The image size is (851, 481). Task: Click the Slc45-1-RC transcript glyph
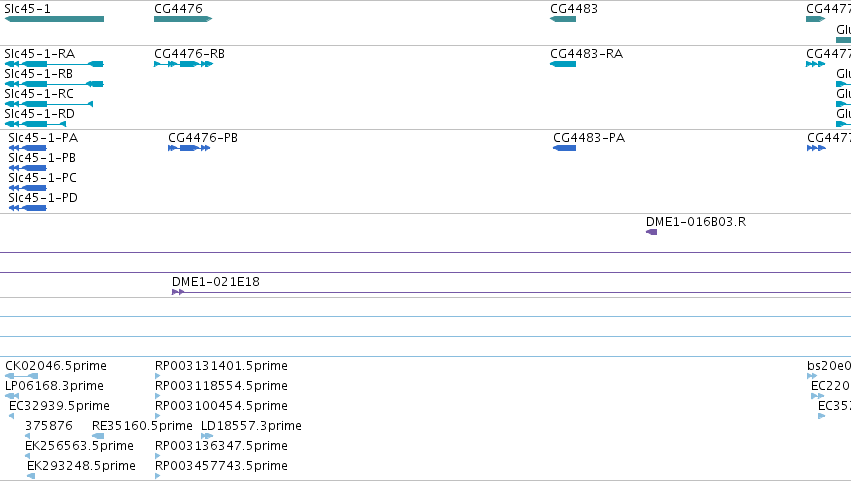click(49, 104)
